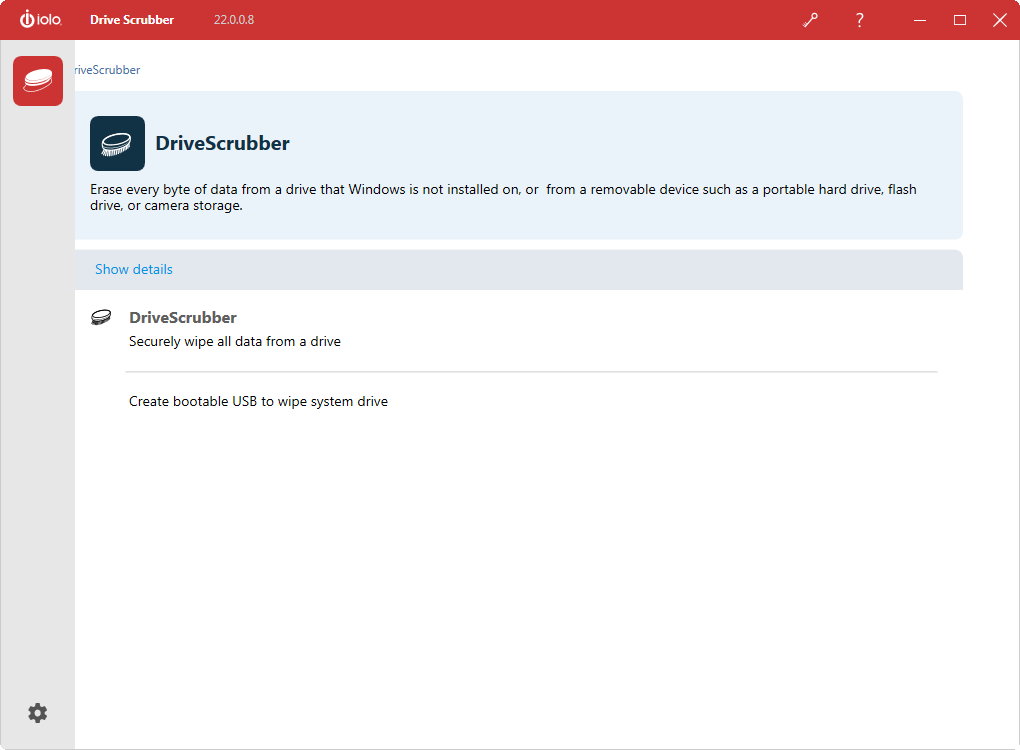The image size is (1020, 750).
Task: Click the Drive Scrubber app title text
Action: click(132, 20)
